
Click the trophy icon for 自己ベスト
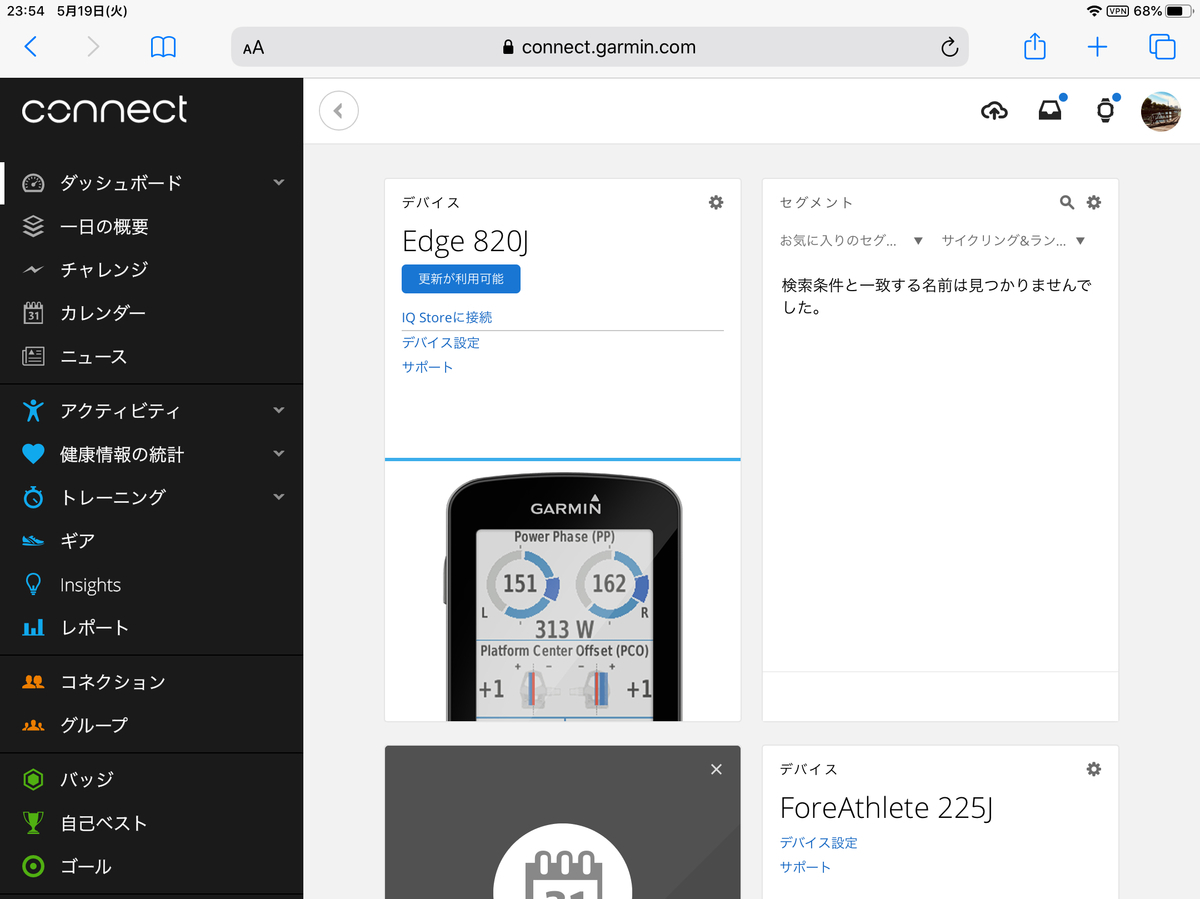(x=33, y=823)
